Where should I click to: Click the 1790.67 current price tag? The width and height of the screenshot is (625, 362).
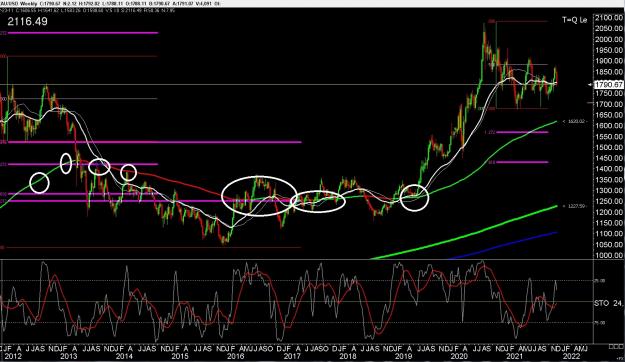click(x=609, y=85)
